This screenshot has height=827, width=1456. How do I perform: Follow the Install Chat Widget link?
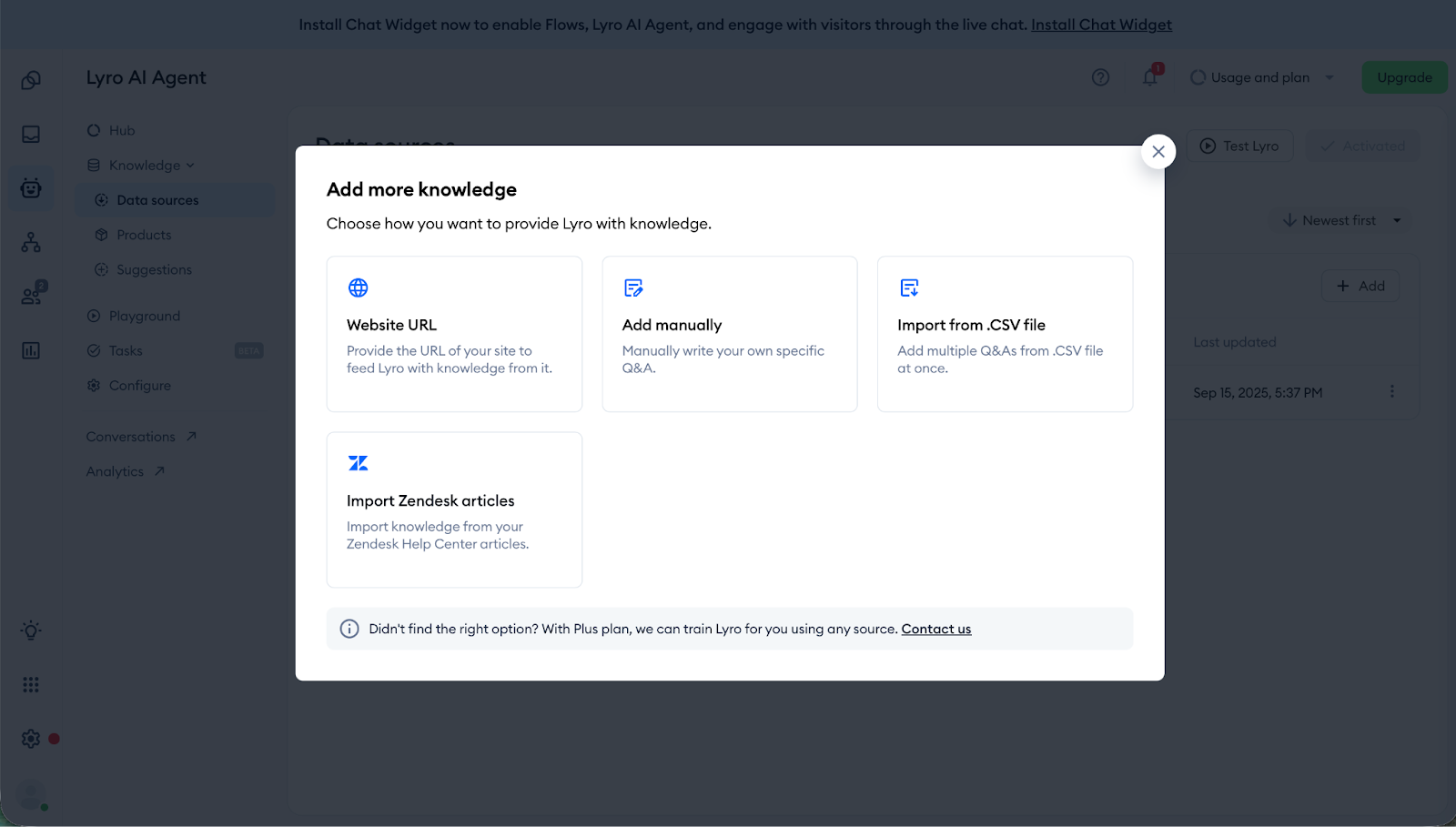click(x=1101, y=25)
